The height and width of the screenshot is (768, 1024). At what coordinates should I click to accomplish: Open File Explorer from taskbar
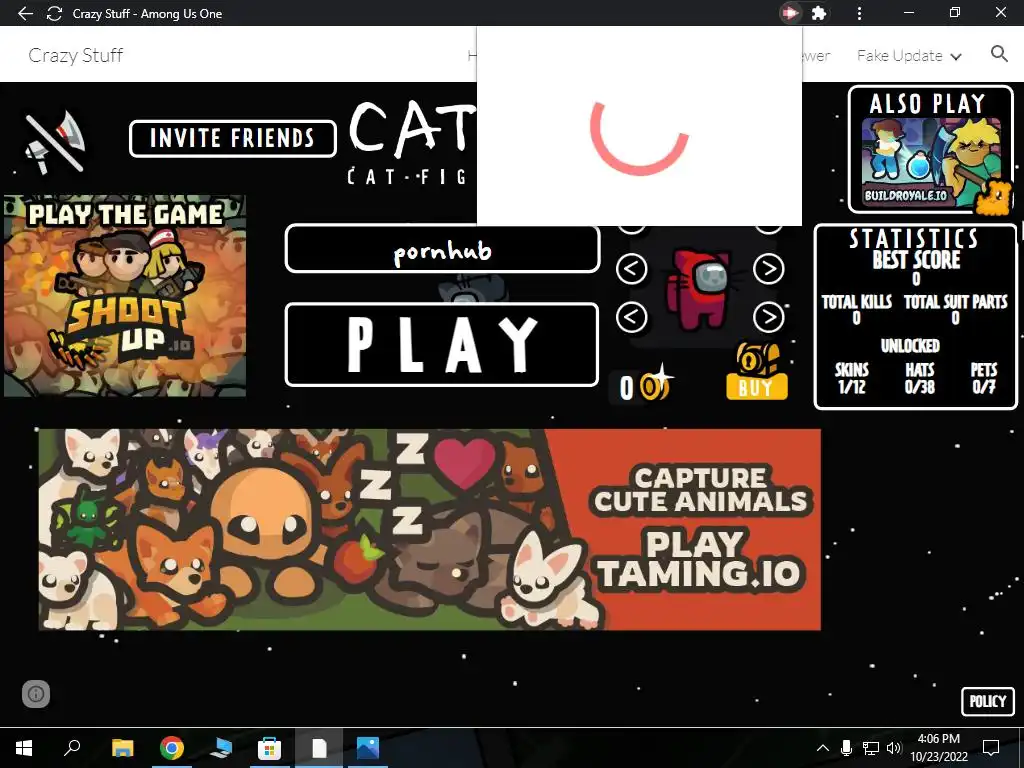[x=122, y=748]
